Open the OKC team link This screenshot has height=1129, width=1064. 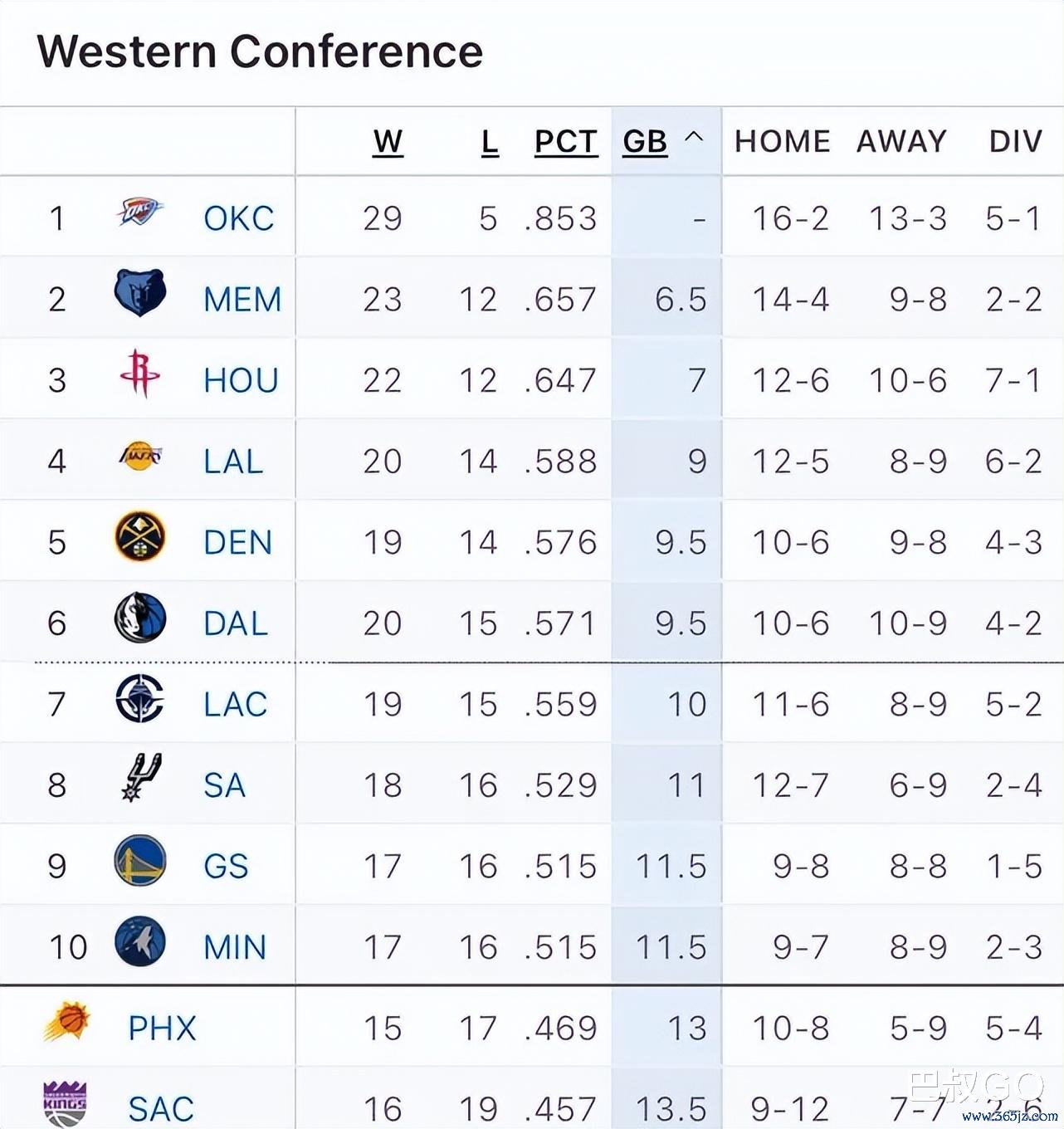click(x=238, y=218)
